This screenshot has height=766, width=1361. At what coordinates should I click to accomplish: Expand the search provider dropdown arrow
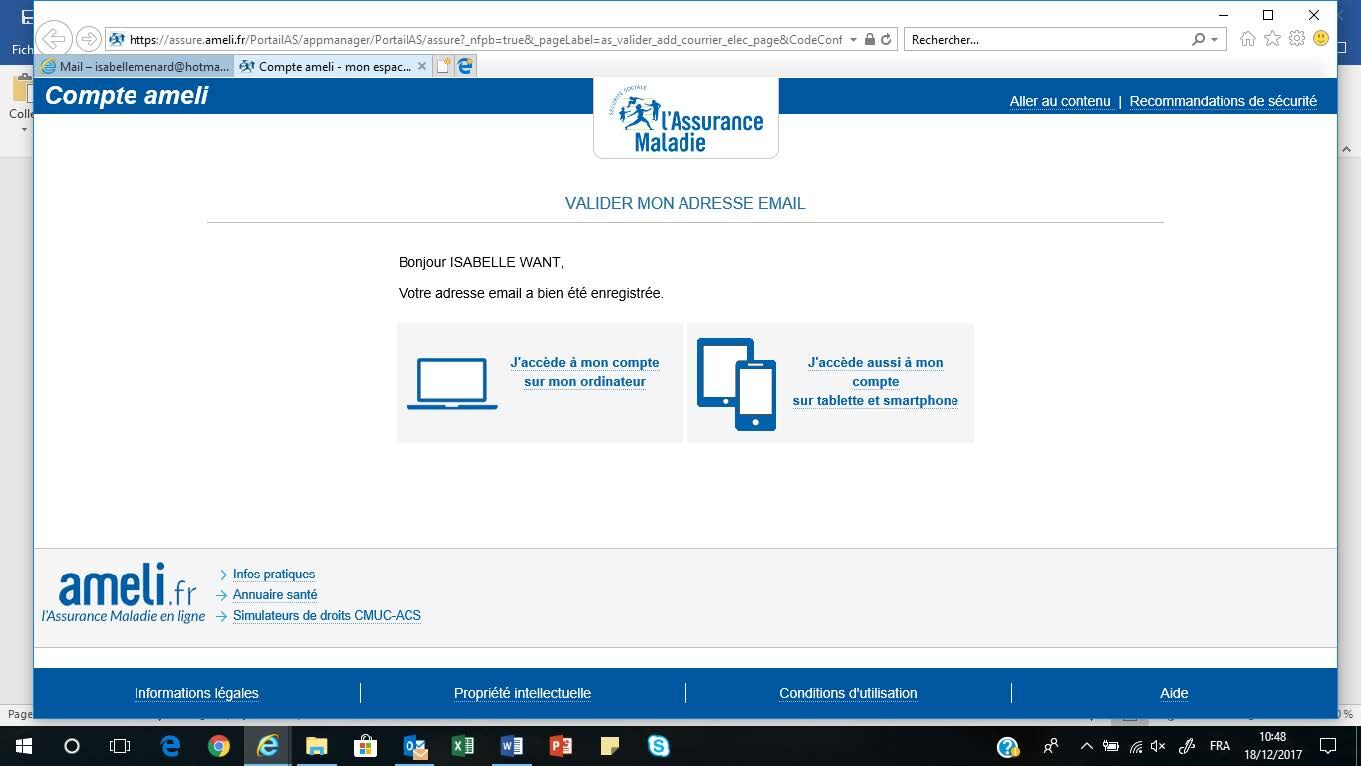(1215, 40)
